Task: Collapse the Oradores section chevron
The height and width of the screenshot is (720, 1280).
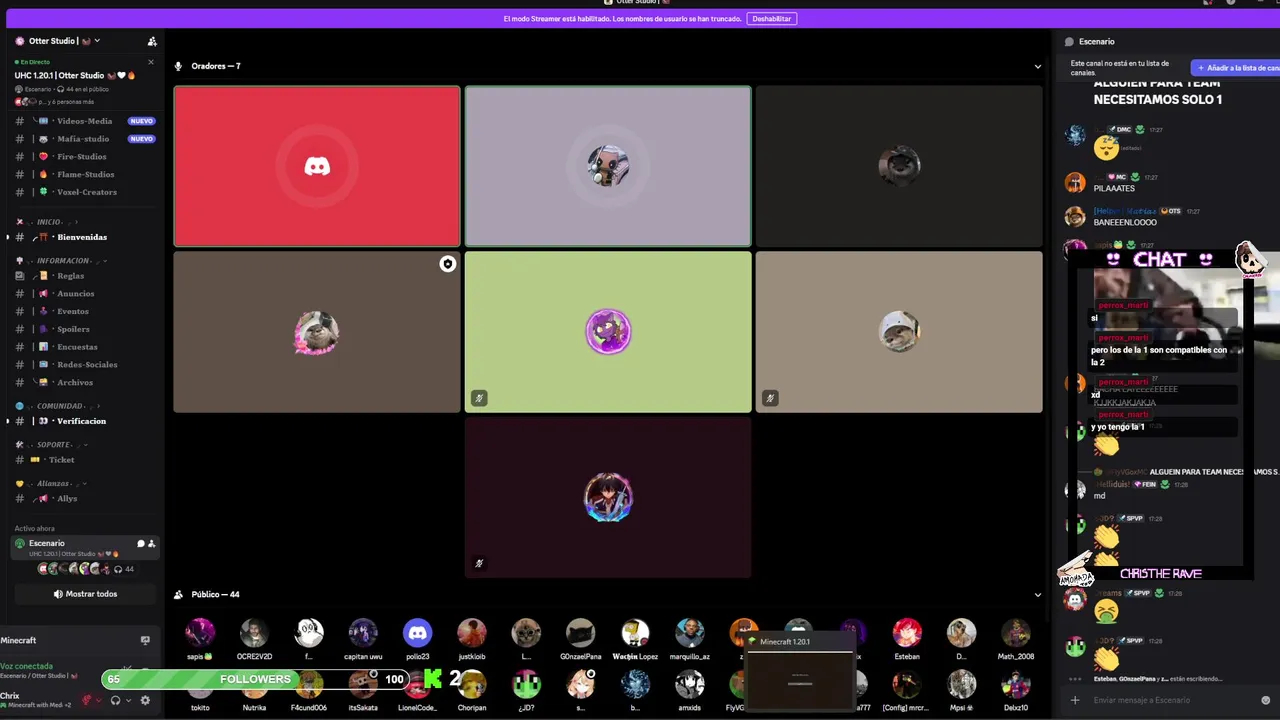Action: coord(1037,66)
